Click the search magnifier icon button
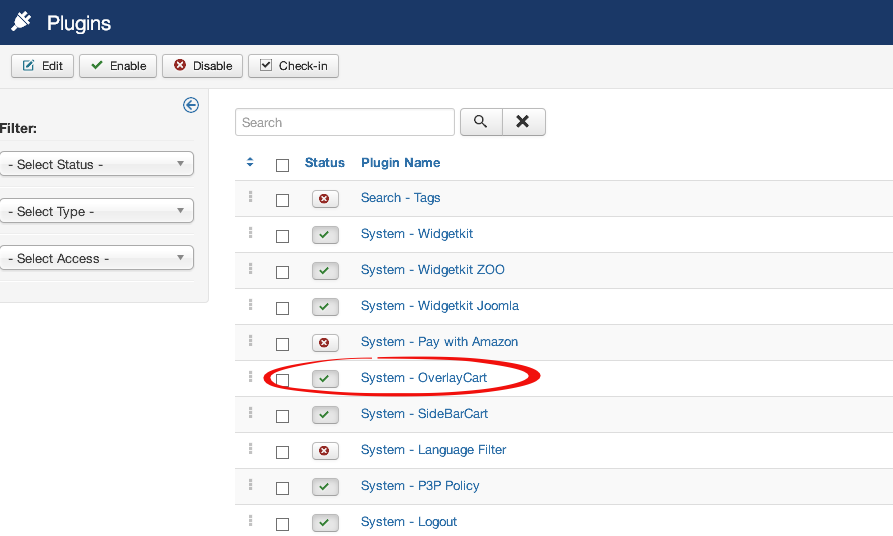The width and height of the screenshot is (893, 536). click(x=481, y=122)
